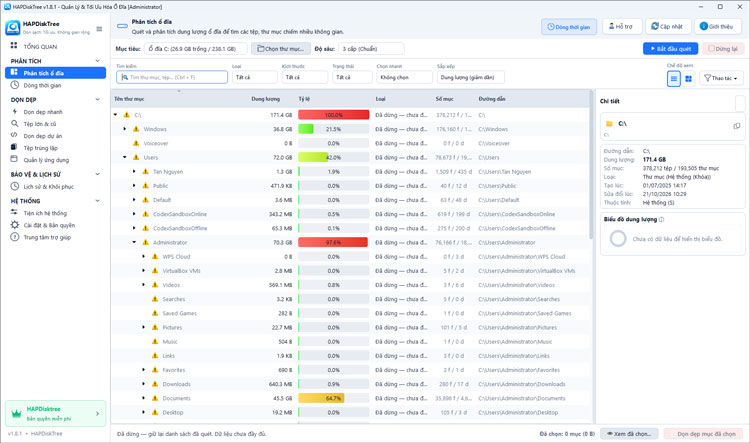Click the drive icon beside Phân tích ổ đĩa heading

point(122,26)
